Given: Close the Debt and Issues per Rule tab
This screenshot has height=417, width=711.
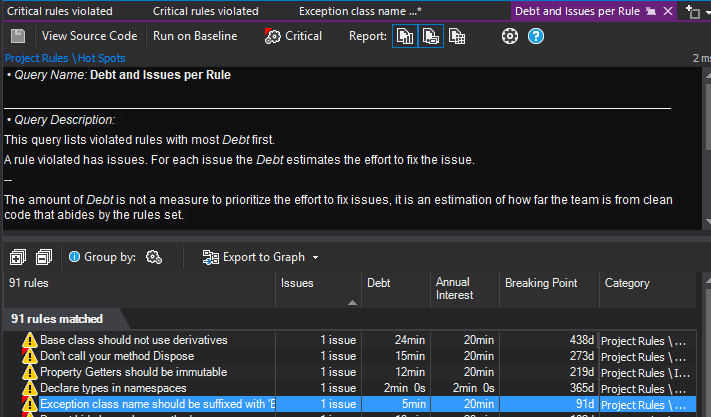Looking at the screenshot, I should (668, 11).
